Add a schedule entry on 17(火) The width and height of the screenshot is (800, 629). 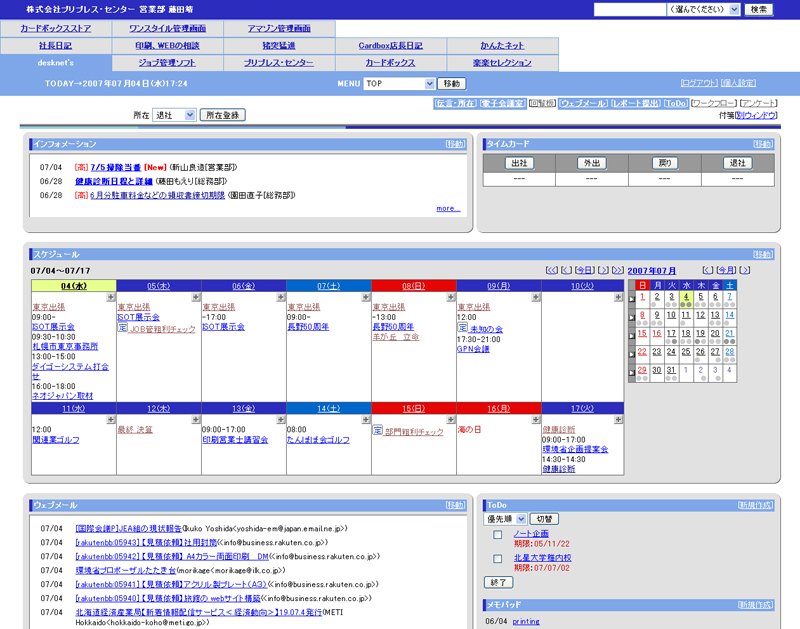618,420
